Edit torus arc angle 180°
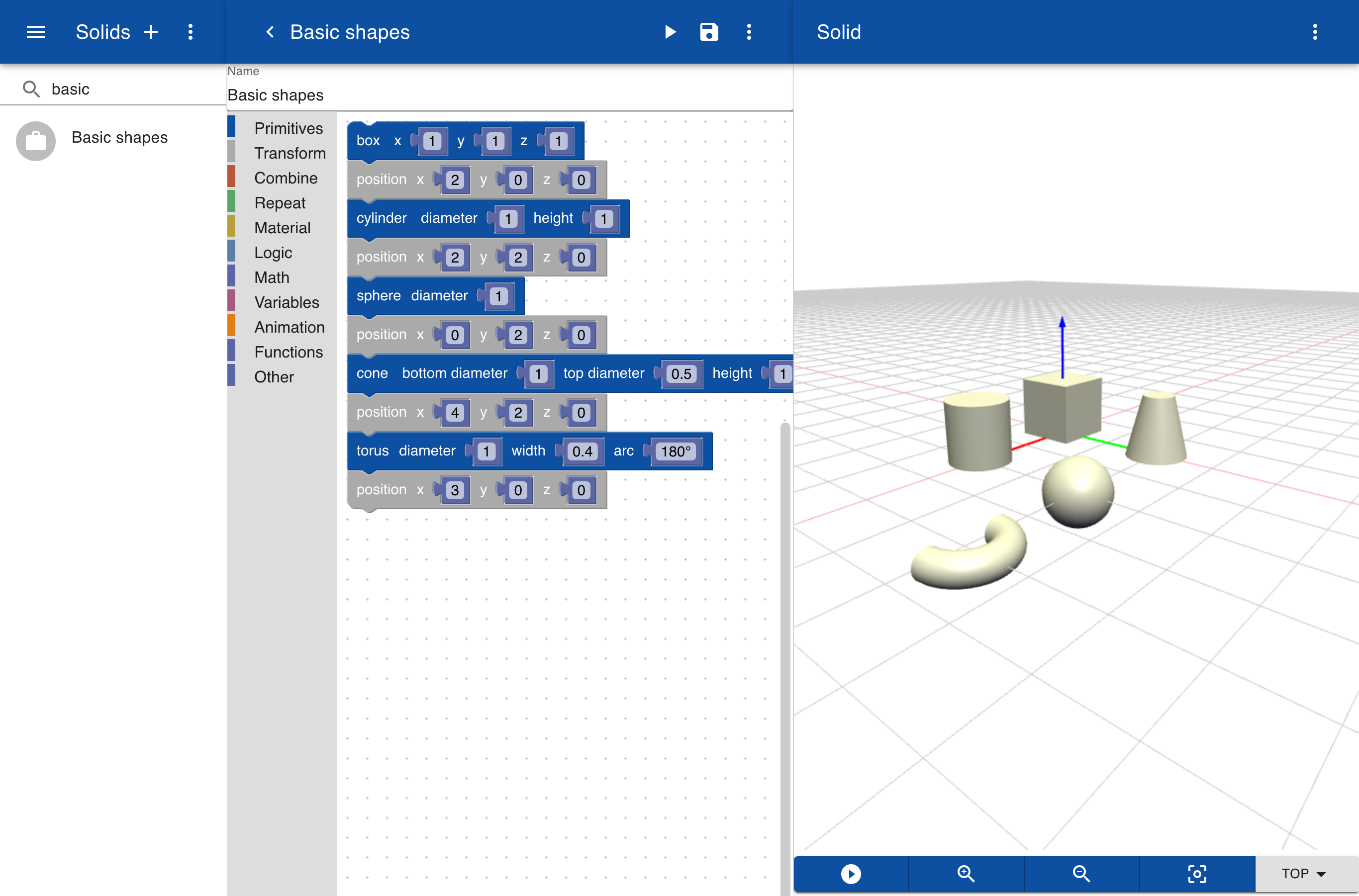This screenshot has width=1359, height=896. tap(676, 451)
